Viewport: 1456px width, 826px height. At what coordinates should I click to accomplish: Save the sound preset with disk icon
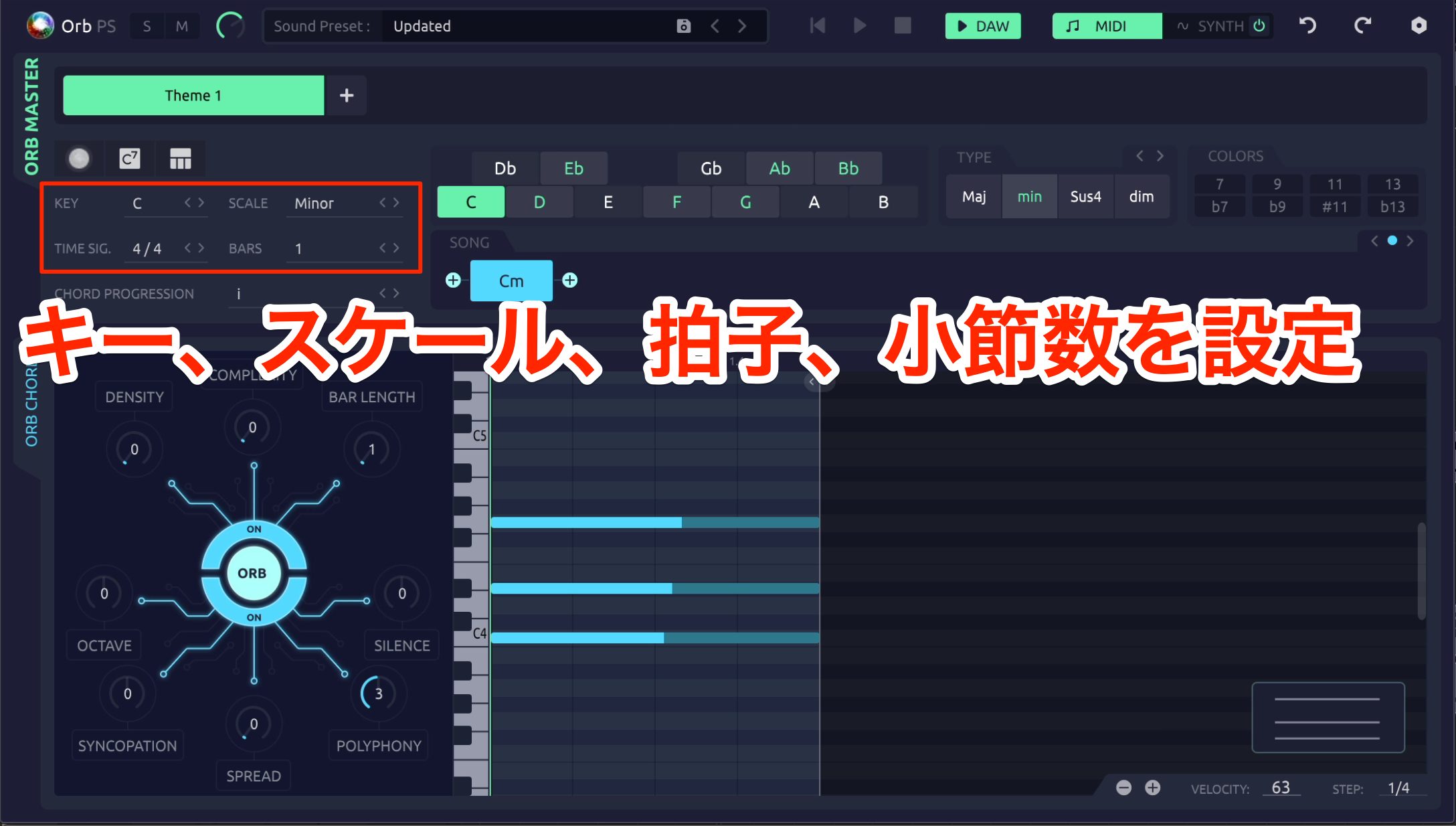click(683, 26)
